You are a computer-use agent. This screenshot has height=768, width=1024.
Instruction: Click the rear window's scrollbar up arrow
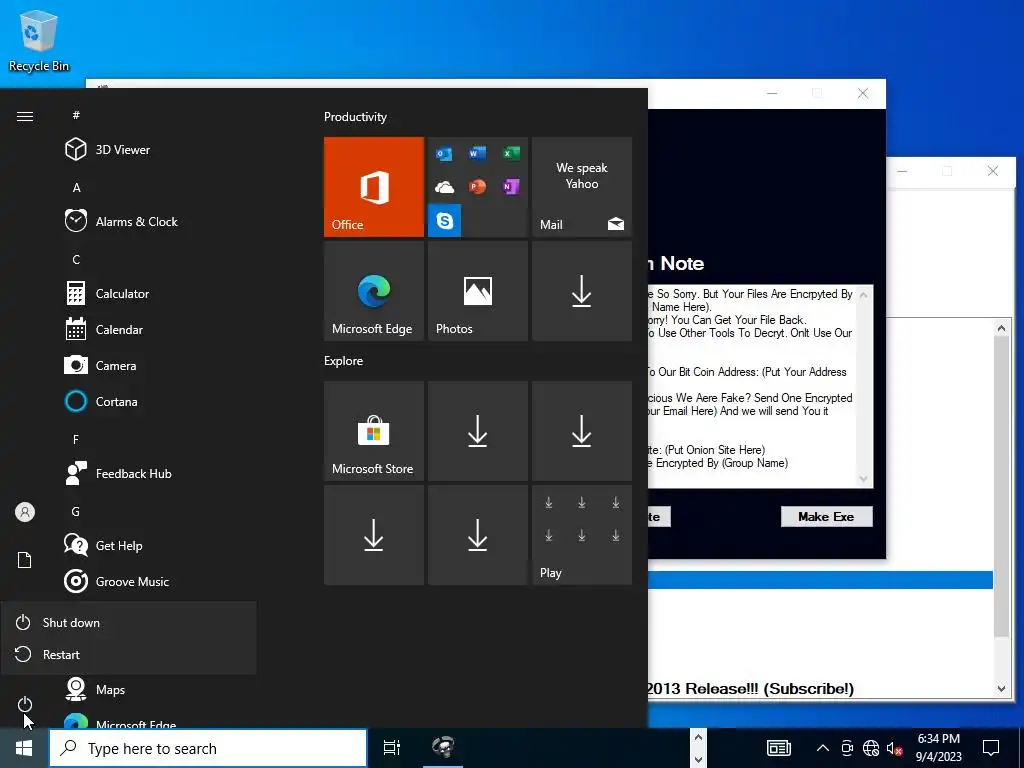pos(1001,328)
